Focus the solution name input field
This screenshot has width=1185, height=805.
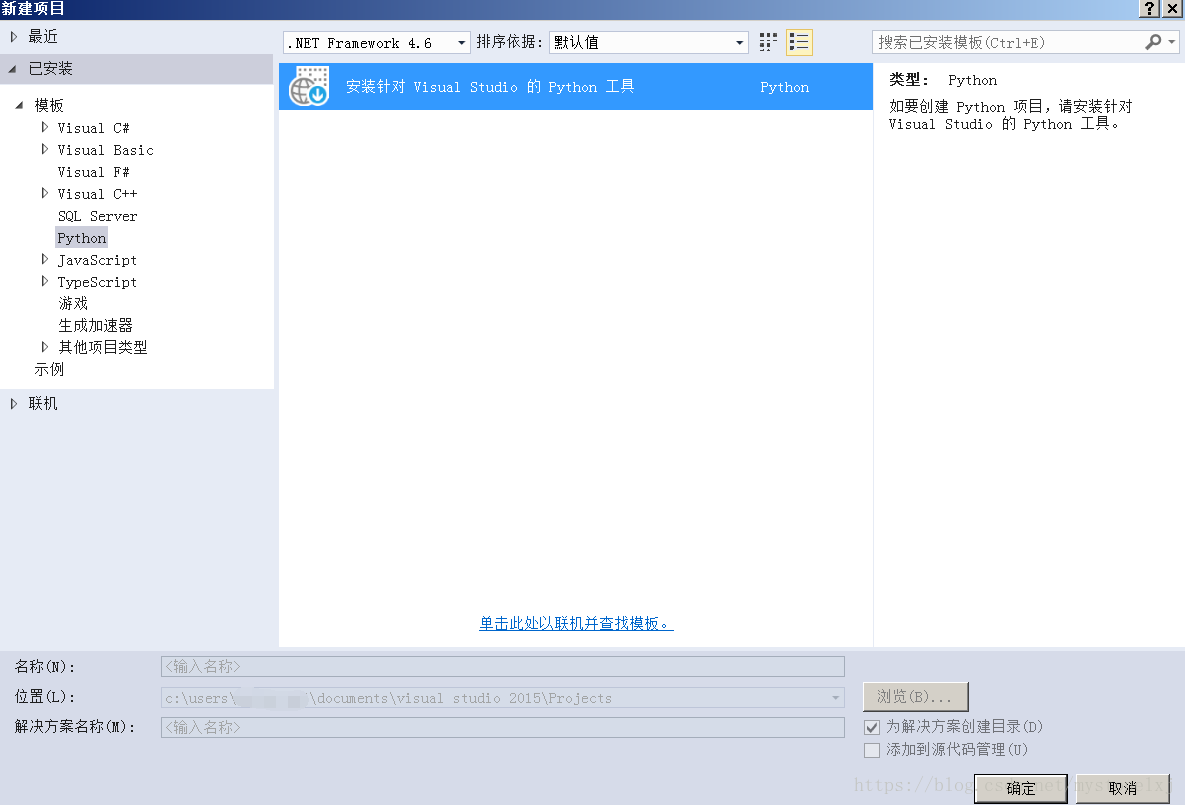(x=503, y=728)
